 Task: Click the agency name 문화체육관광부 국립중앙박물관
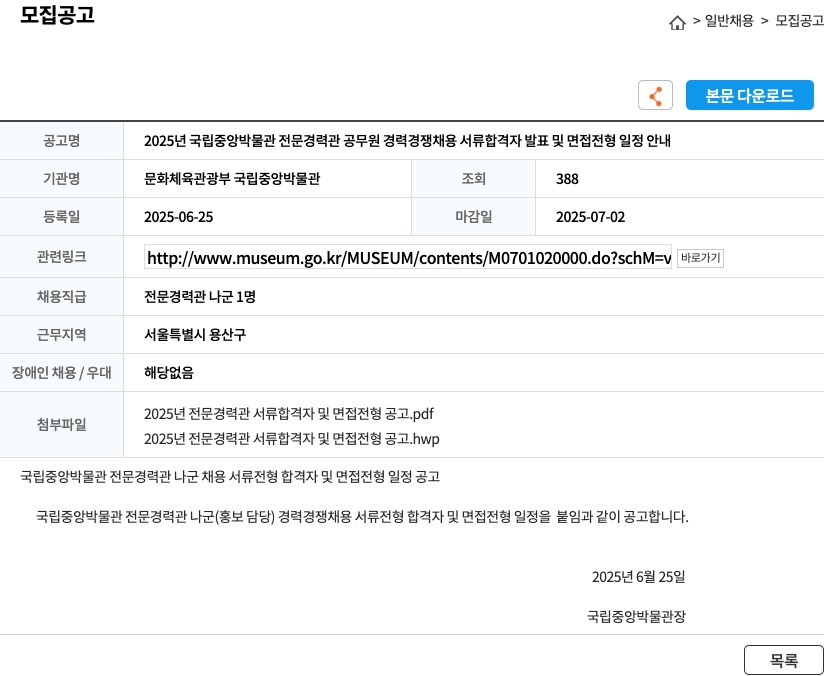[232, 179]
